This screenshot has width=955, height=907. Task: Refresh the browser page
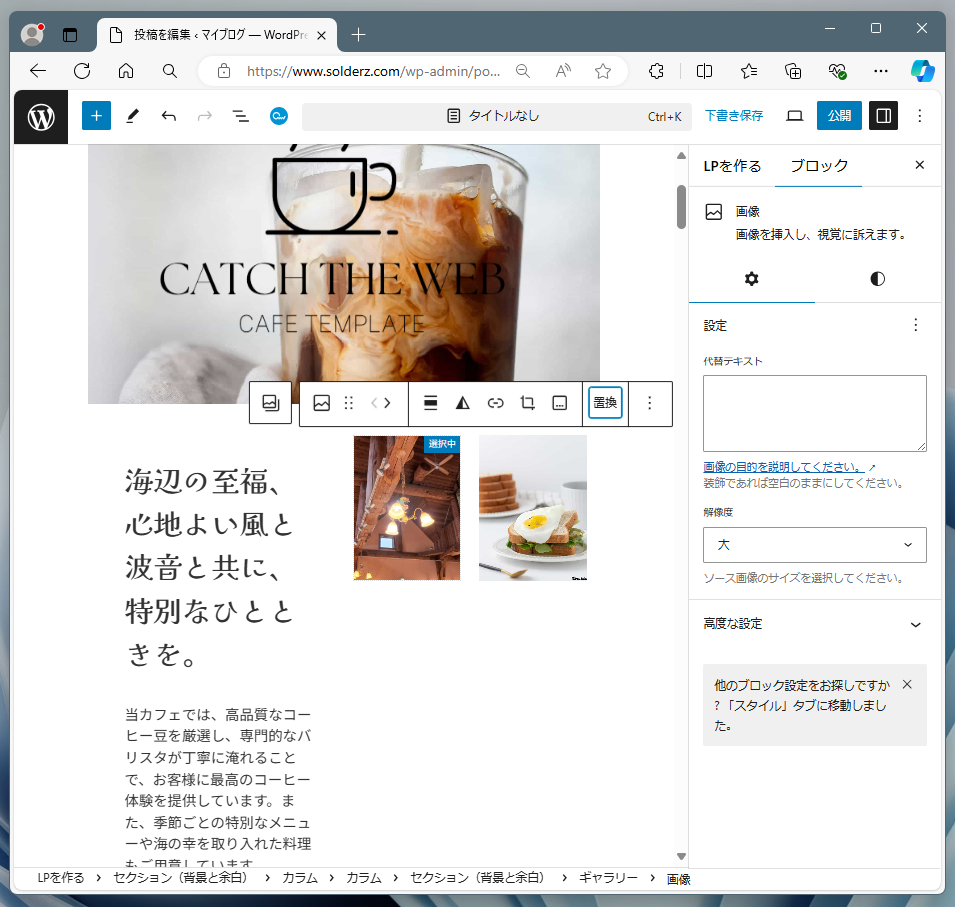82,71
